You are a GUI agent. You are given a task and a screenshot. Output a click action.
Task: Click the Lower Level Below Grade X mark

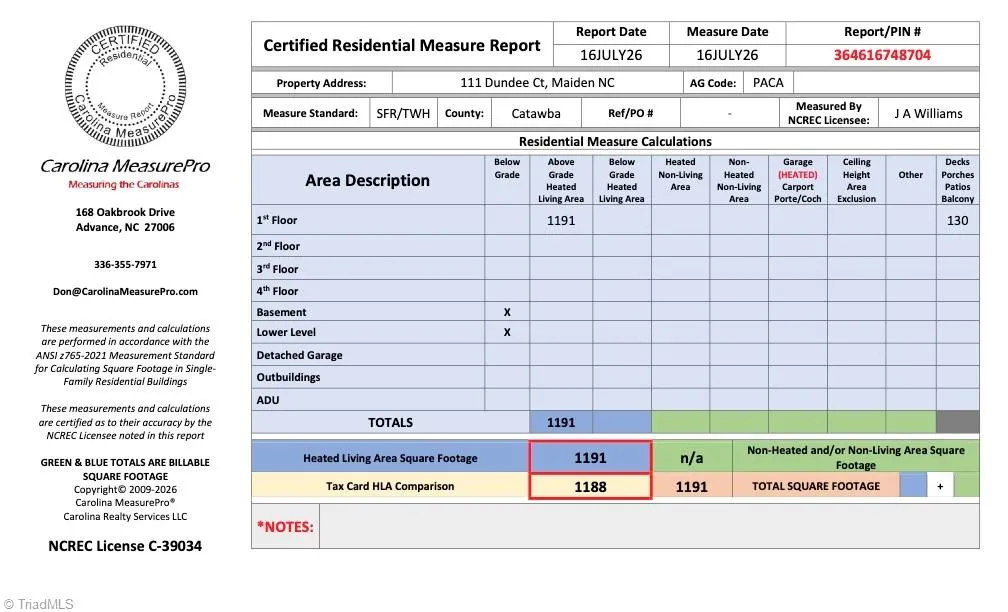507,332
